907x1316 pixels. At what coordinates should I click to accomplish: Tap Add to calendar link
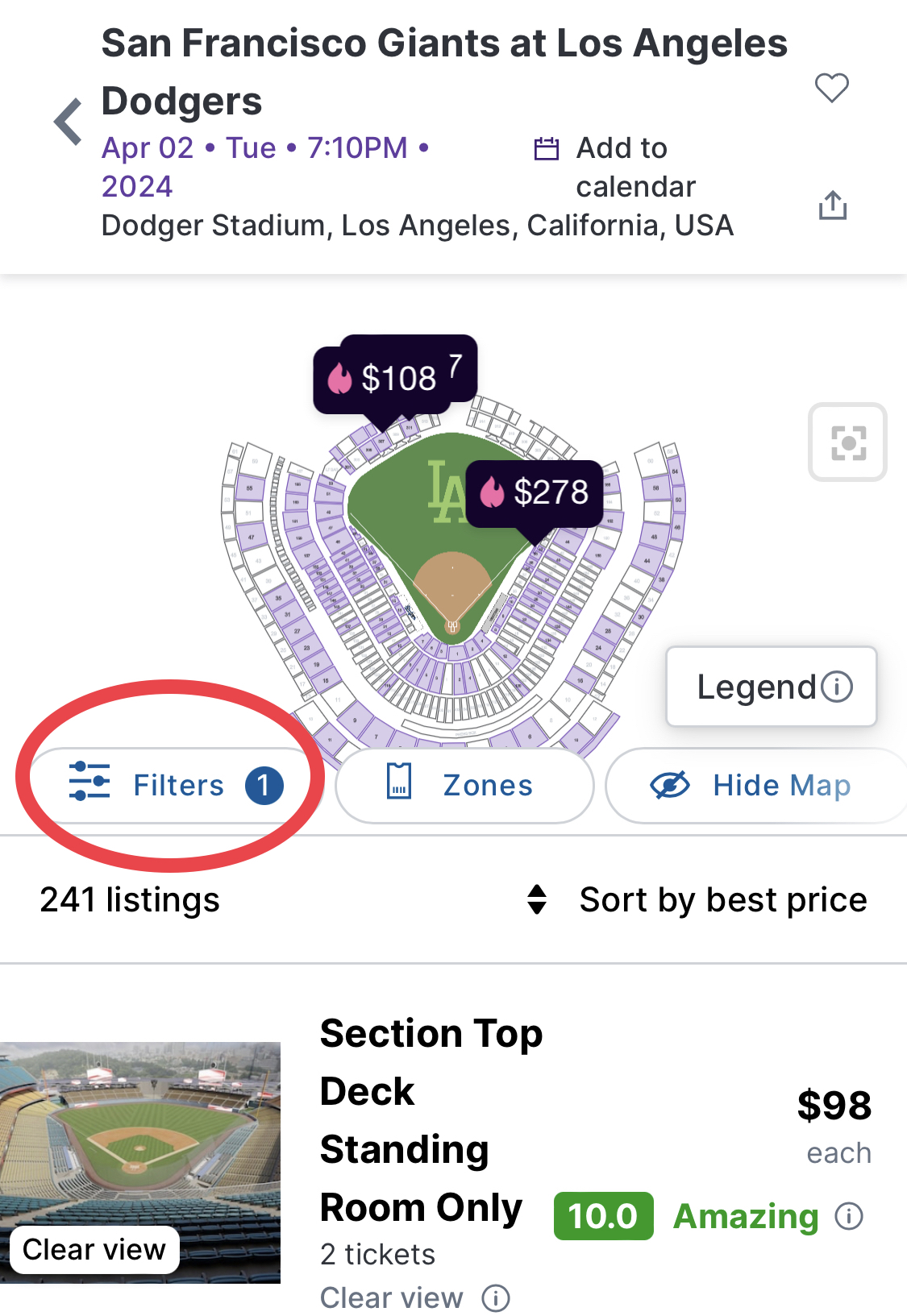(635, 167)
